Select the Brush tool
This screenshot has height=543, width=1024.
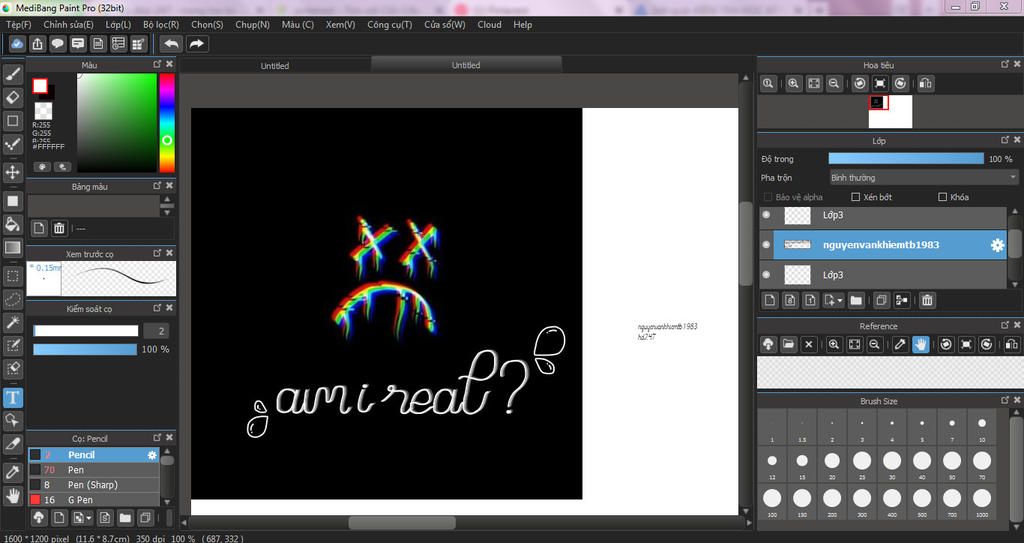12,74
